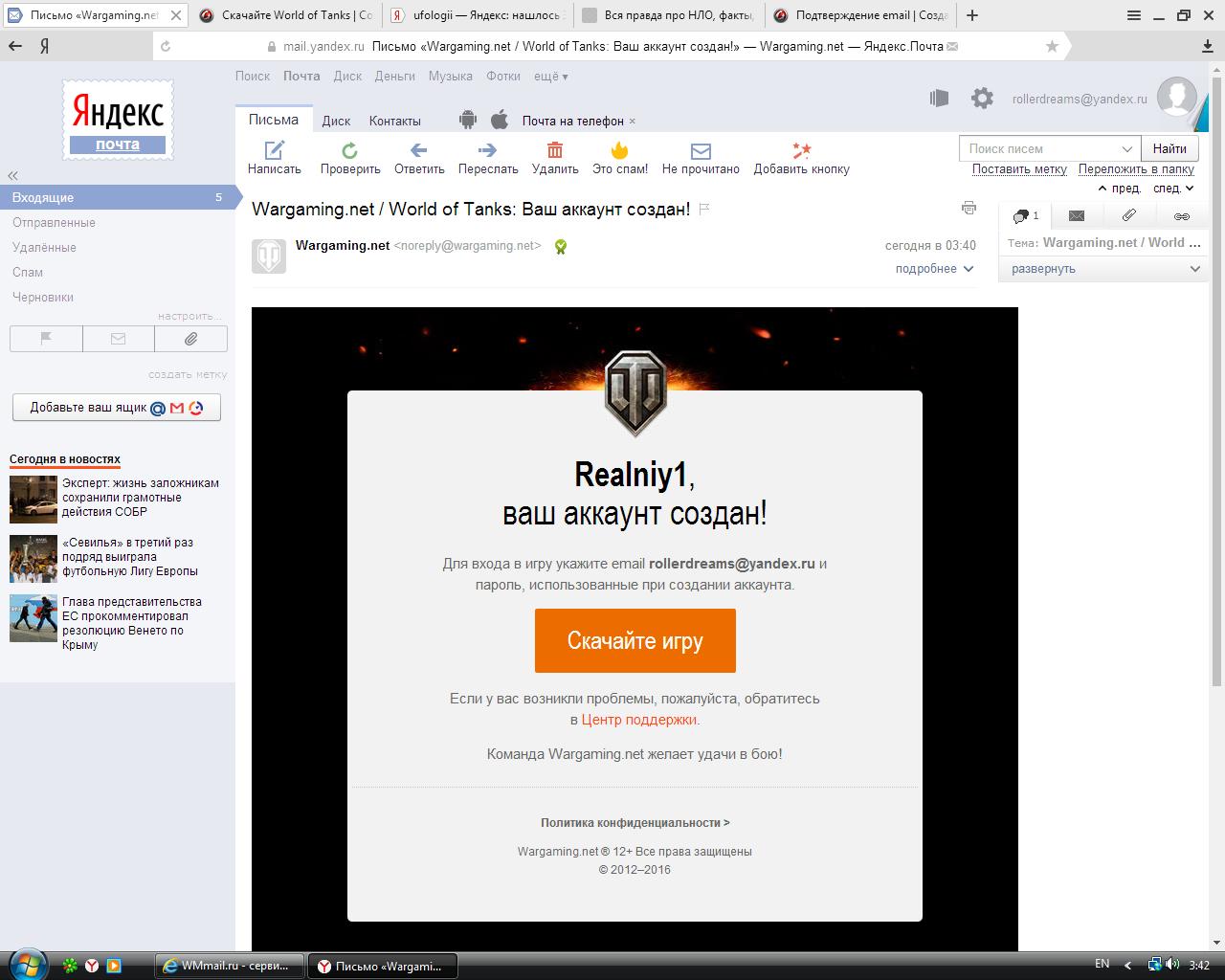Open the Подтверждение email browser tab
Image resolution: width=1225 pixels, height=980 pixels.
pos(859,15)
